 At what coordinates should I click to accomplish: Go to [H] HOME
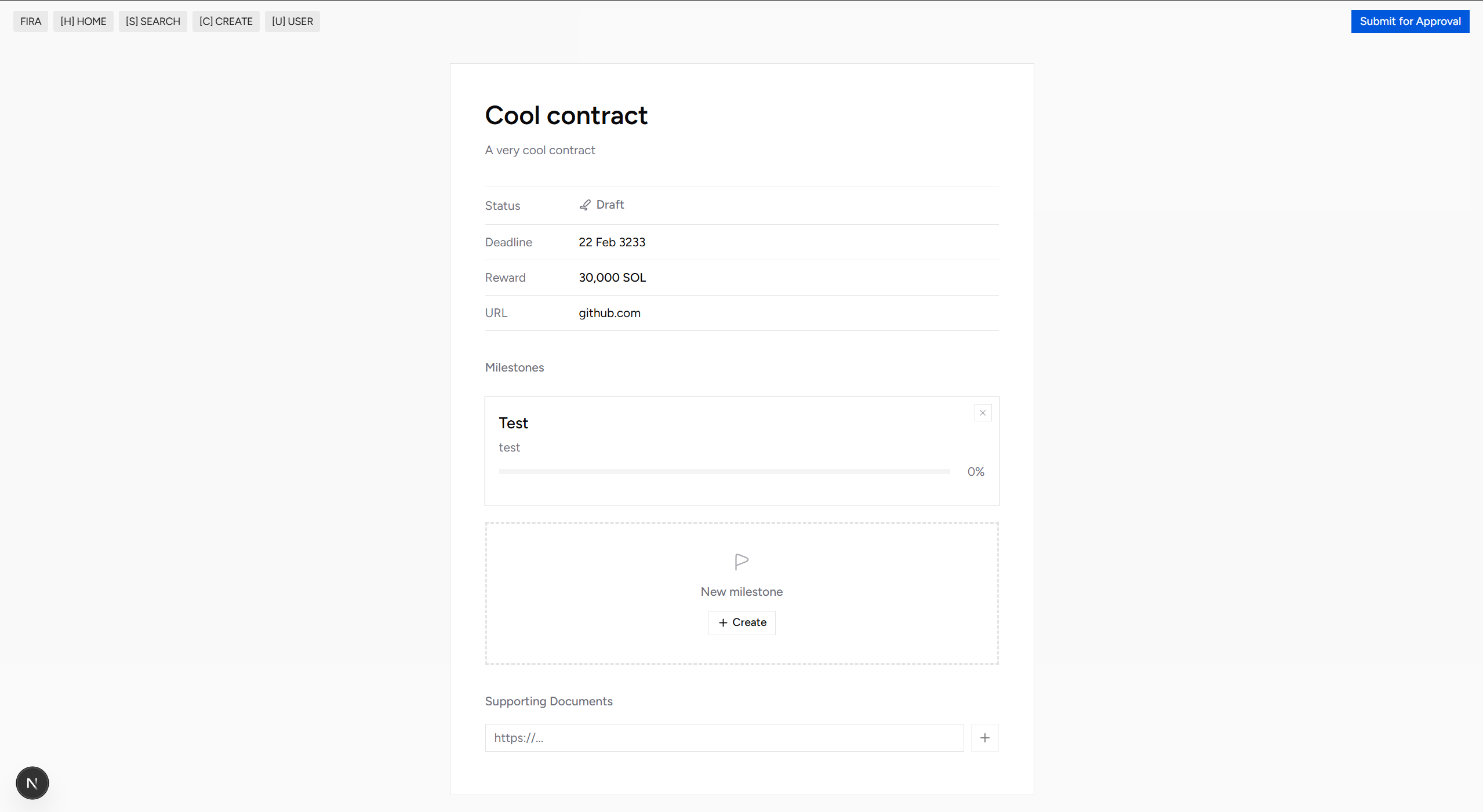(83, 21)
